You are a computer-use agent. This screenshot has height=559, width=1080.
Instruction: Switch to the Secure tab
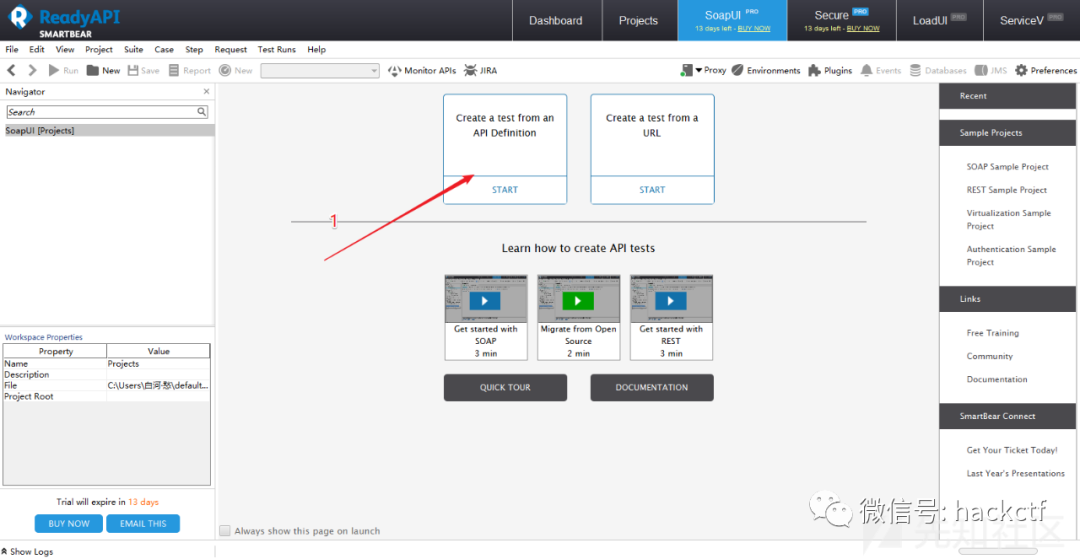pyautogui.click(x=842, y=21)
